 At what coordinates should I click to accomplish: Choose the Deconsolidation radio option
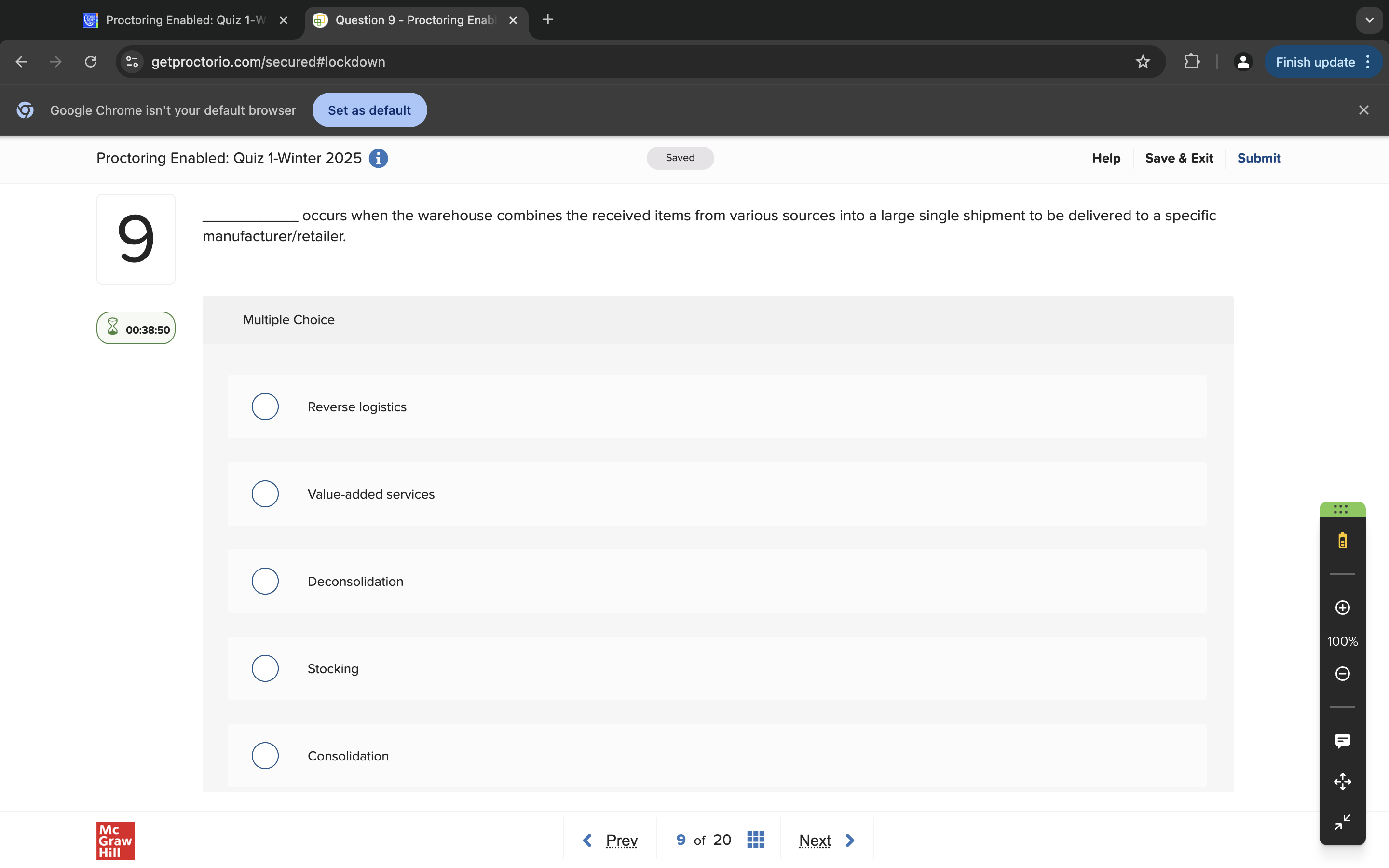[x=265, y=581]
